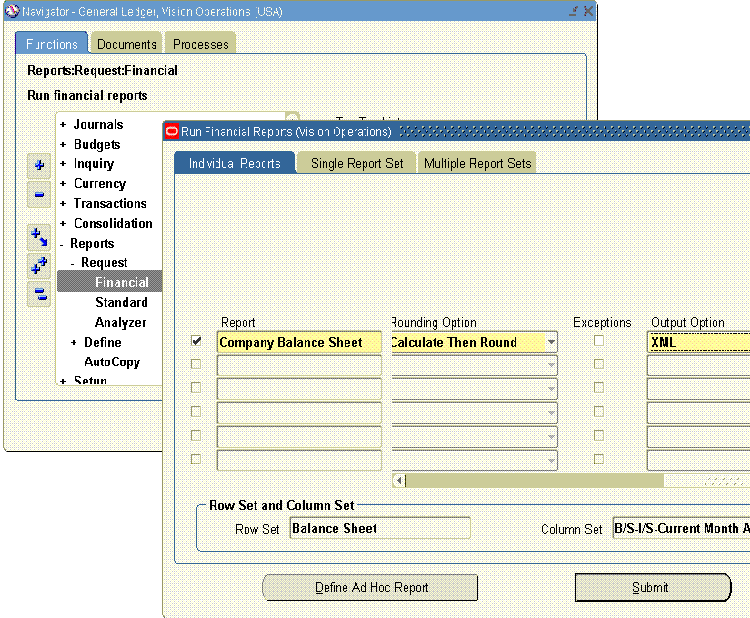Open the Documents tab in Navigator
Image resolution: width=750 pixels, height=618 pixels.
(127, 44)
